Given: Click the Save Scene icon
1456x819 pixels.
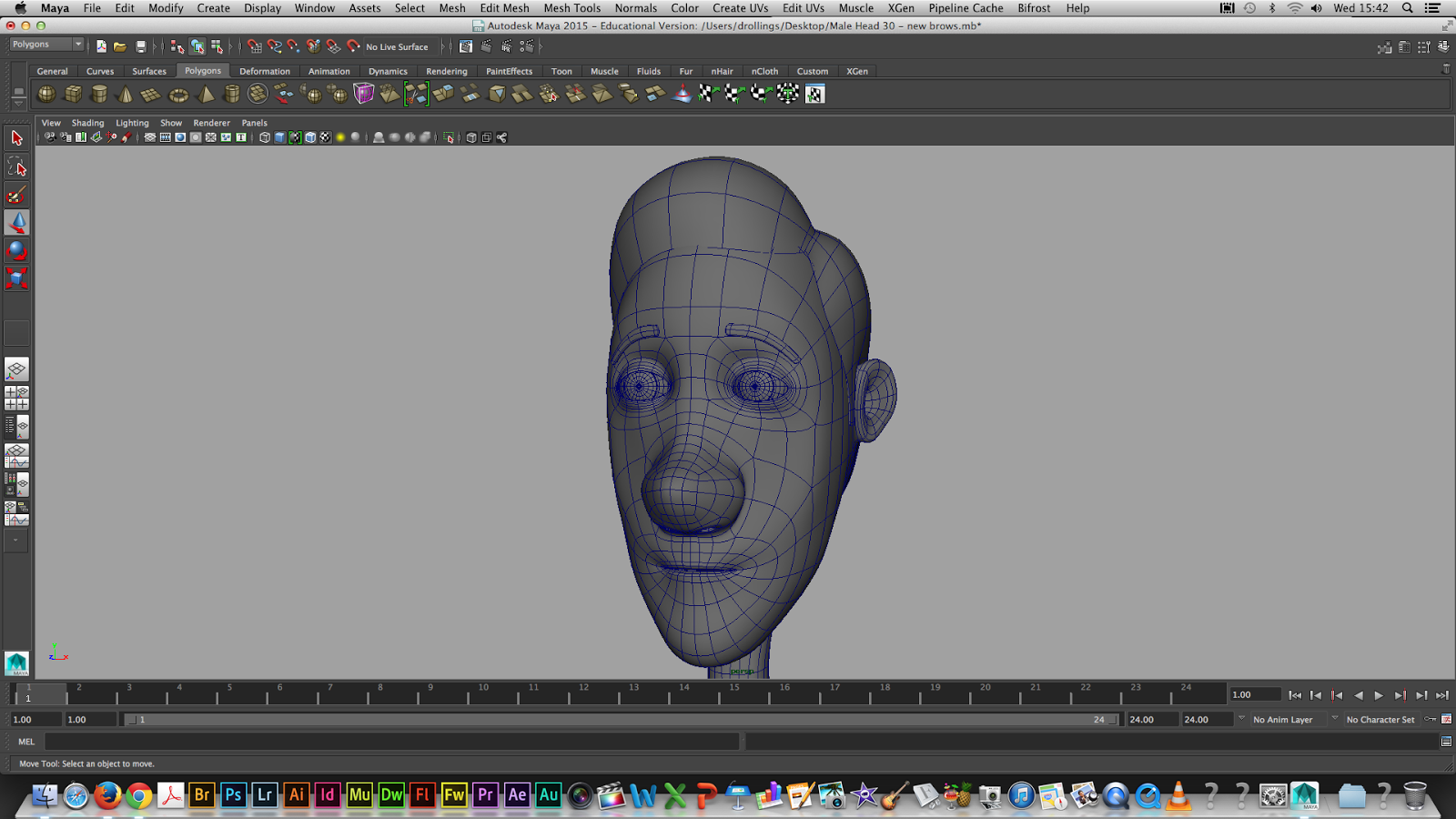Looking at the screenshot, I should pos(141,46).
